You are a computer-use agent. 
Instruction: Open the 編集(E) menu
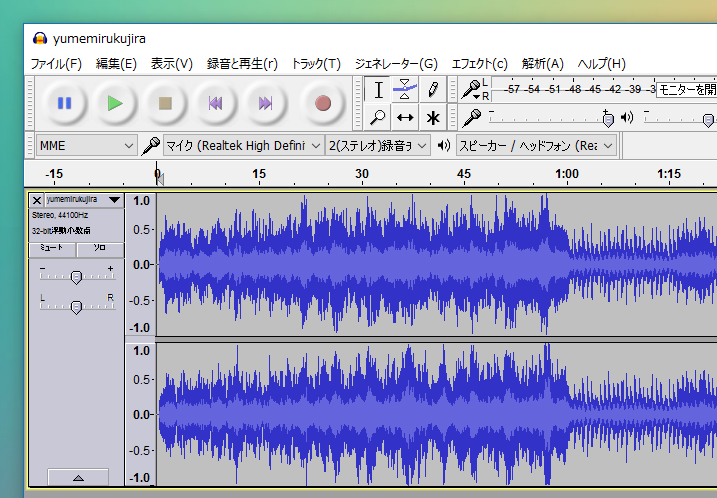click(116, 64)
